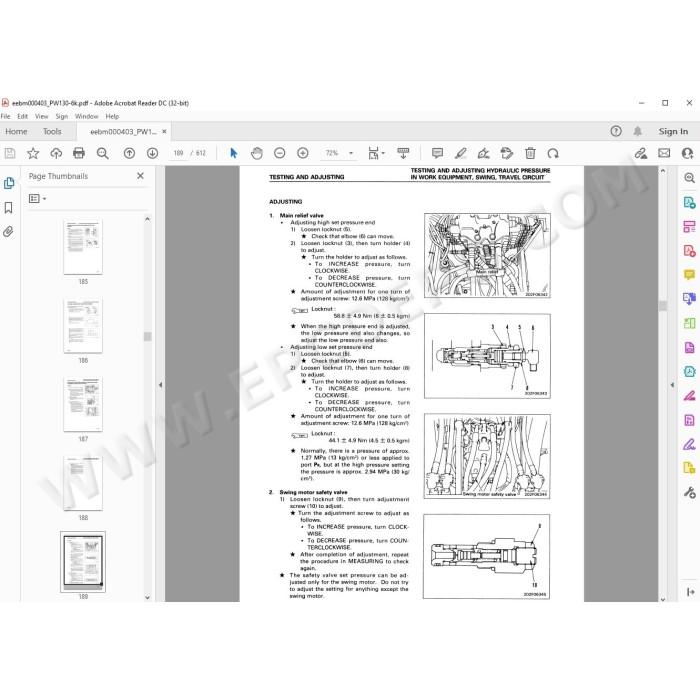Open the notifications bell

(x=638, y=131)
